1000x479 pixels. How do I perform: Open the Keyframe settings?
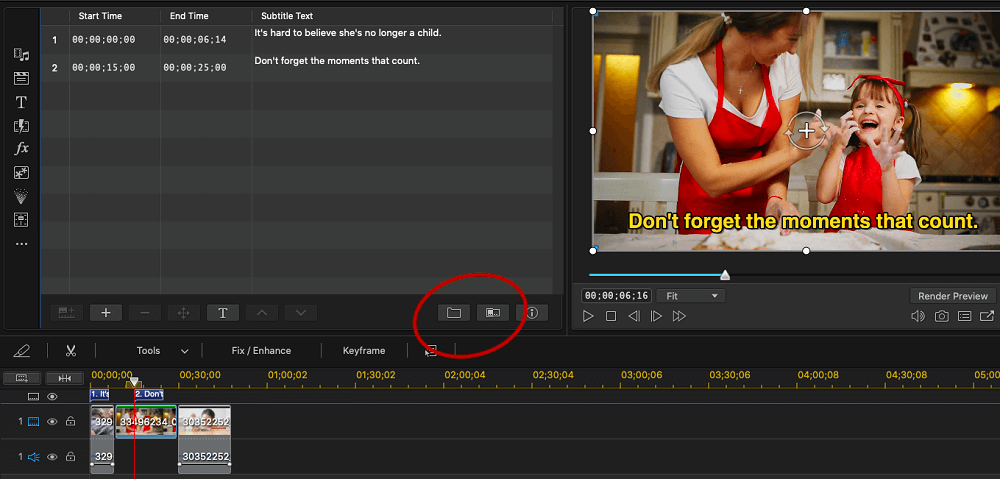364,350
